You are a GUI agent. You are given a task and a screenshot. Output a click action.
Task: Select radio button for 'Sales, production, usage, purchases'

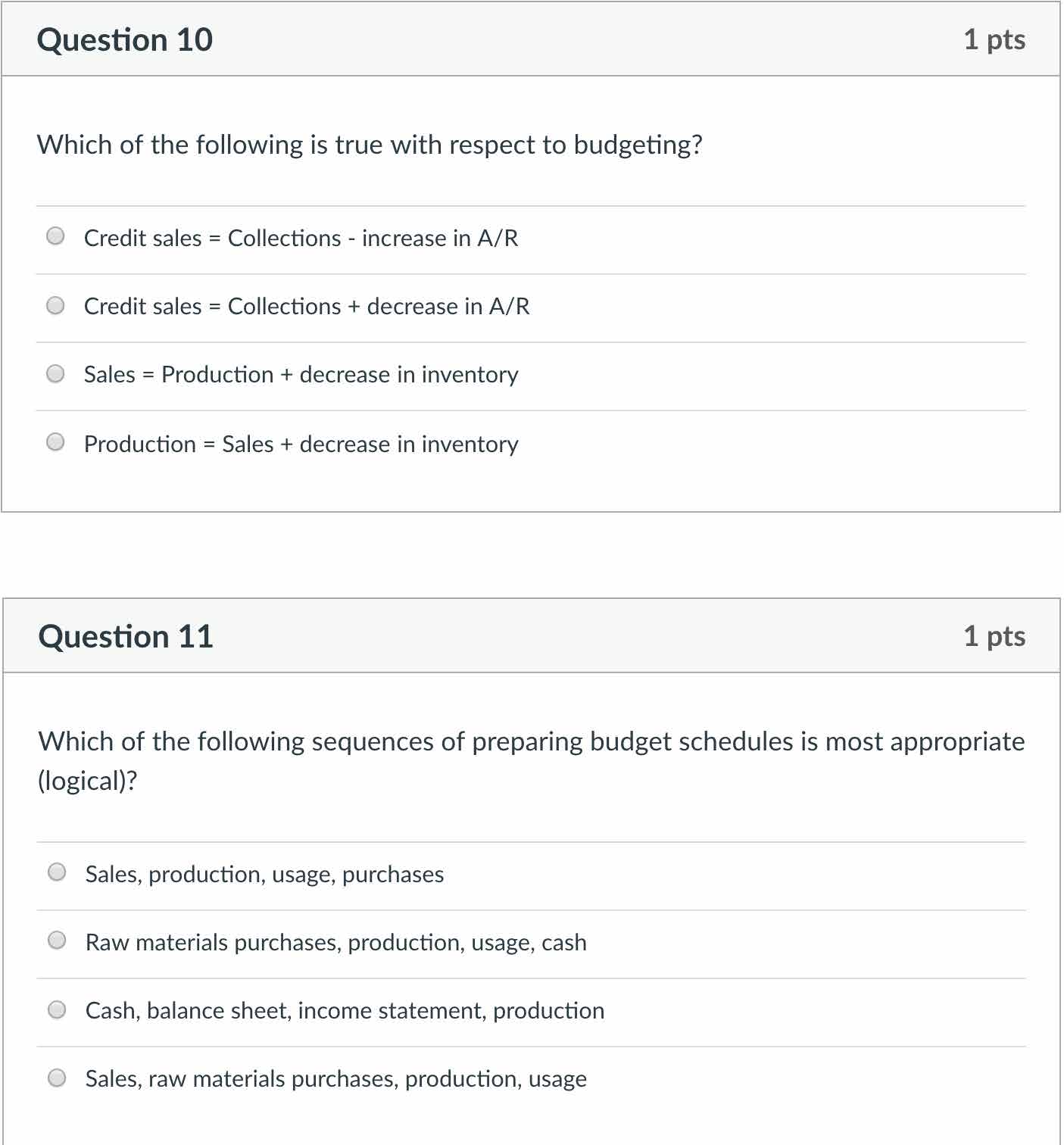coord(57,872)
